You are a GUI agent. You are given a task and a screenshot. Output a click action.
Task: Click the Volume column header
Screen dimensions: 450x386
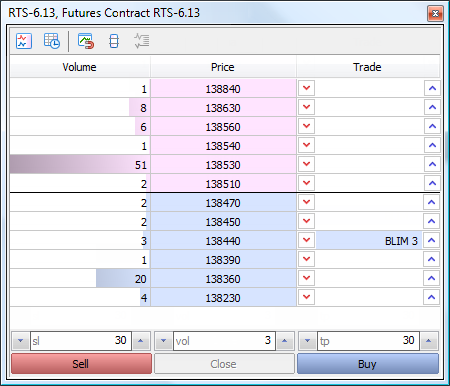(80, 67)
